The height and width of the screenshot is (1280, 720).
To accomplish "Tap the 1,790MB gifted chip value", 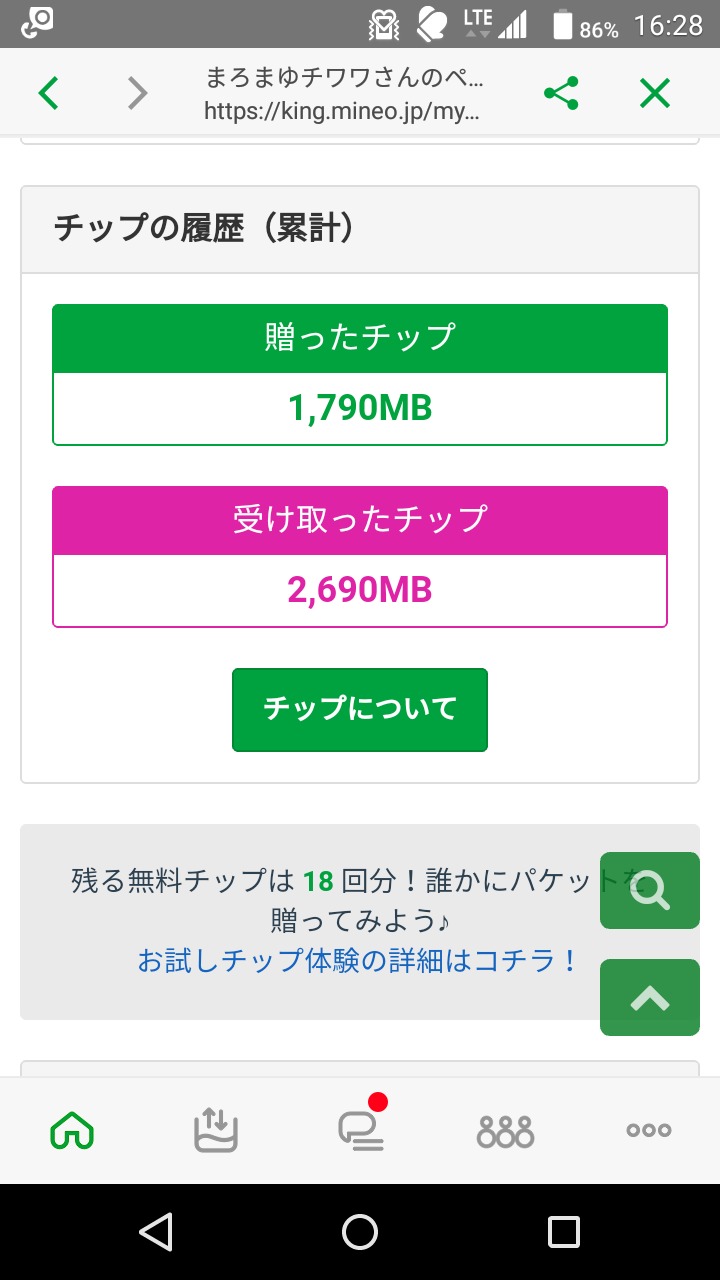I will [360, 408].
